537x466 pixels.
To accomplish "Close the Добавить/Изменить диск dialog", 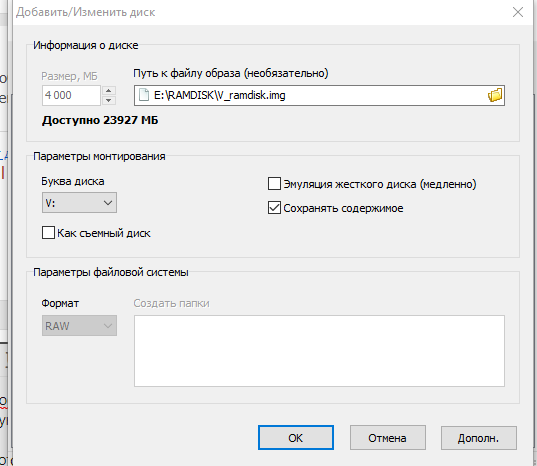I will (x=518, y=12).
